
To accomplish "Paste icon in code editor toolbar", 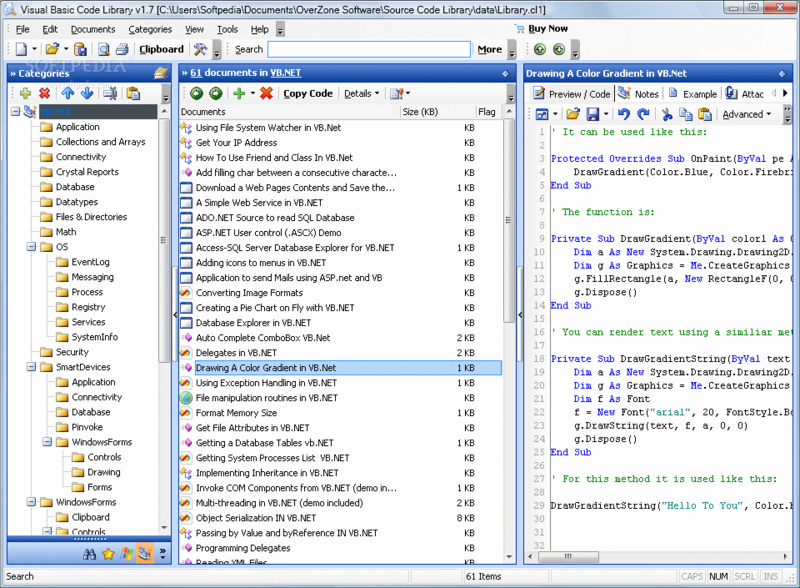I will pyautogui.click(x=705, y=114).
